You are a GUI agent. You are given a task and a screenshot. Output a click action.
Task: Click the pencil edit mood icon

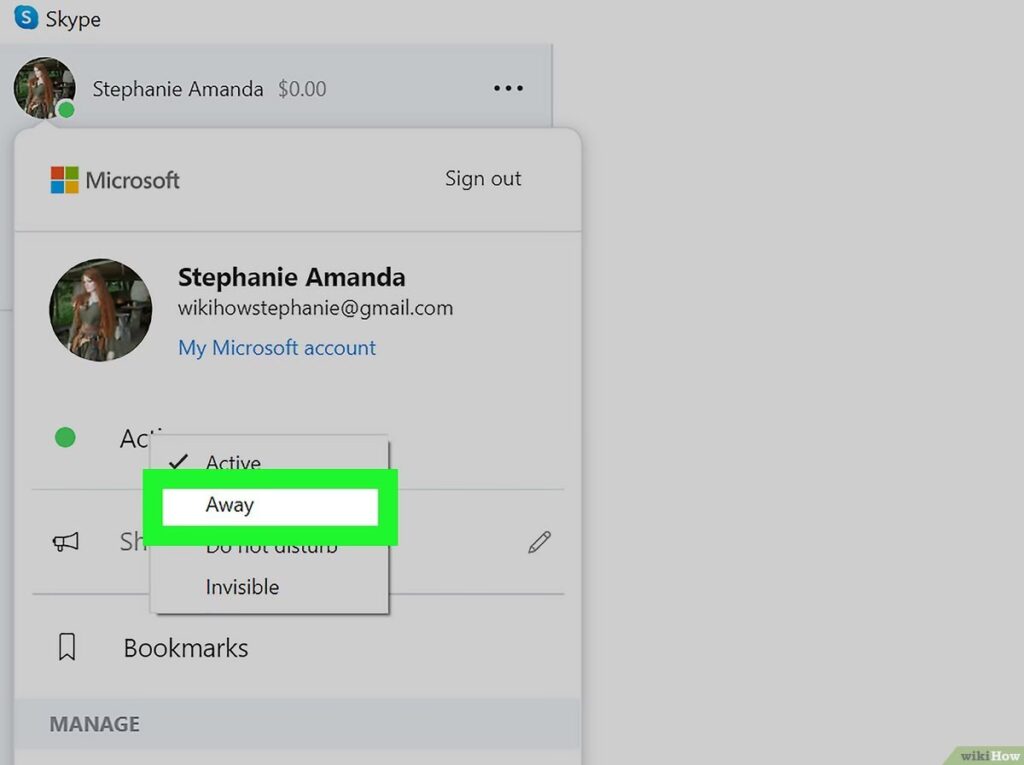[x=539, y=543]
